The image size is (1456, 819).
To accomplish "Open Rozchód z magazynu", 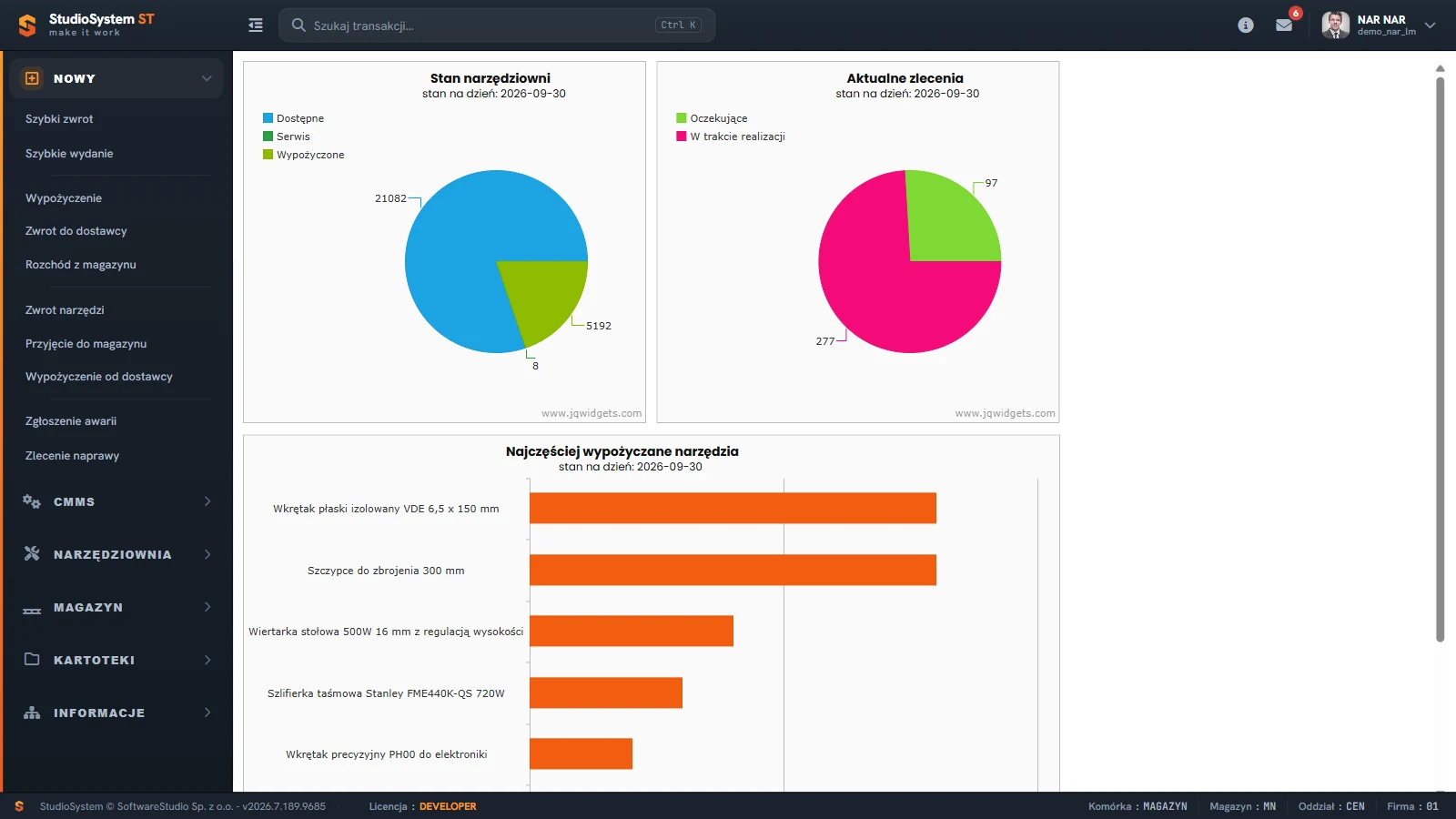I will [81, 265].
